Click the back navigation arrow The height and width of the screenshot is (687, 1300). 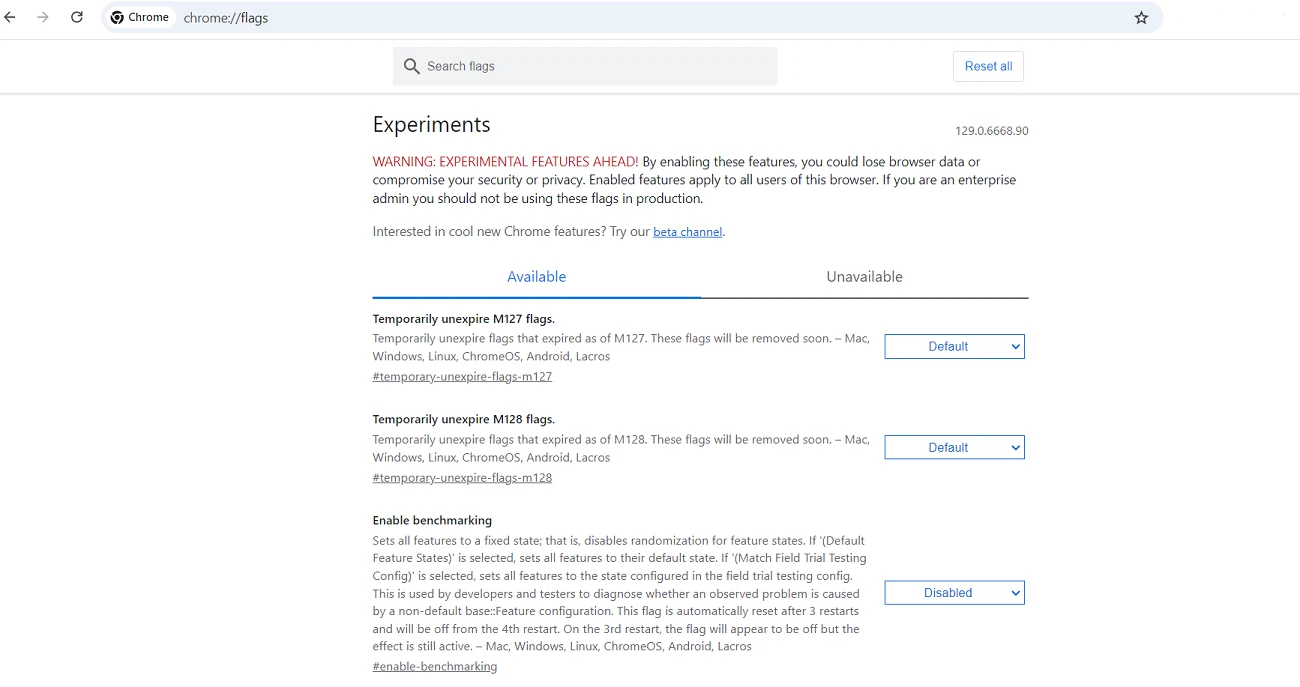tap(10, 17)
